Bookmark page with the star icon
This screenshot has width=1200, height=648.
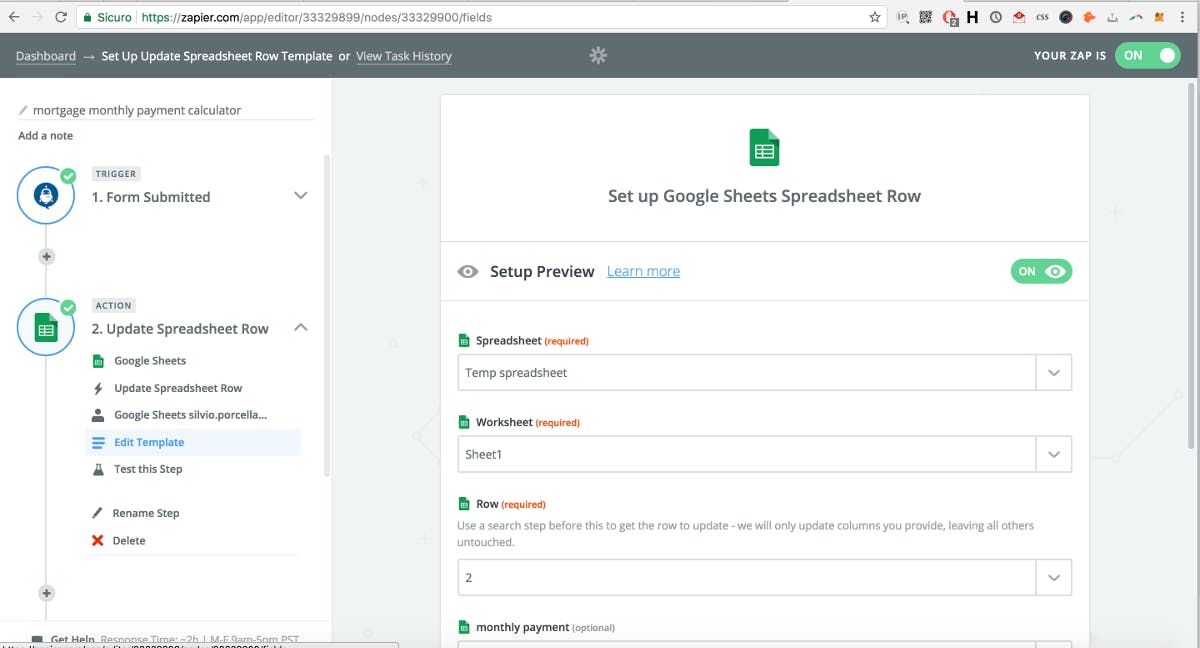click(x=875, y=17)
